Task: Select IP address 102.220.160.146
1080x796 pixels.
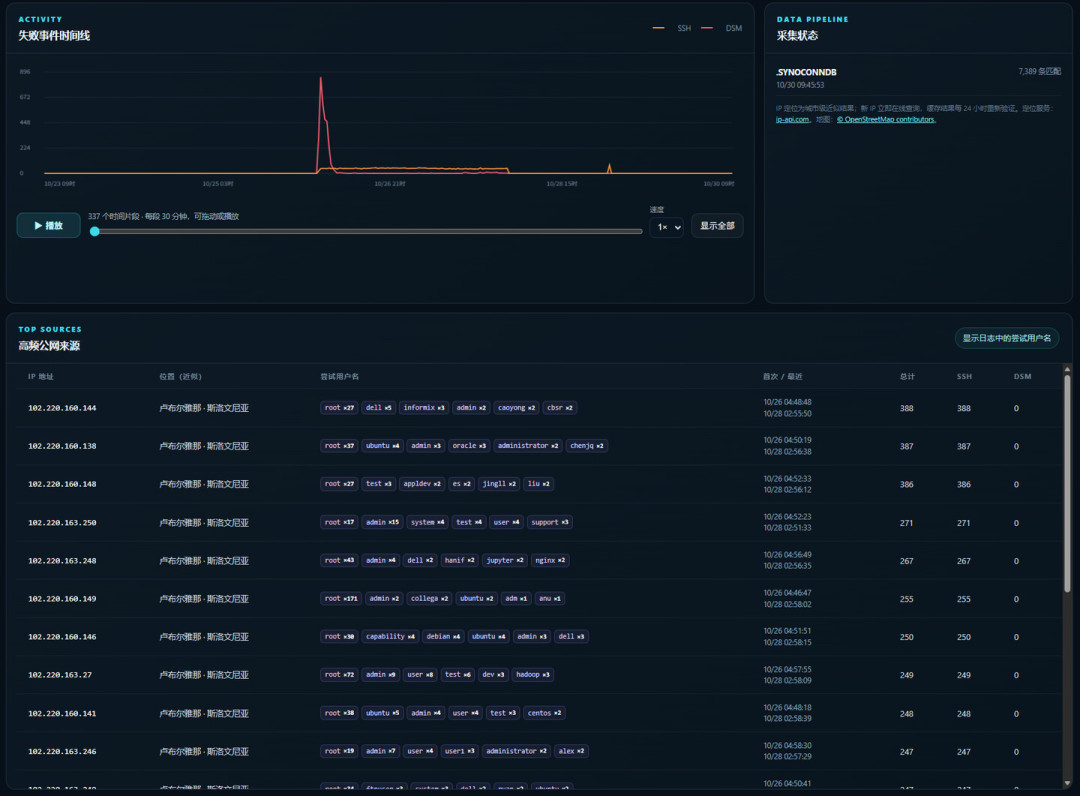Action: (62, 637)
